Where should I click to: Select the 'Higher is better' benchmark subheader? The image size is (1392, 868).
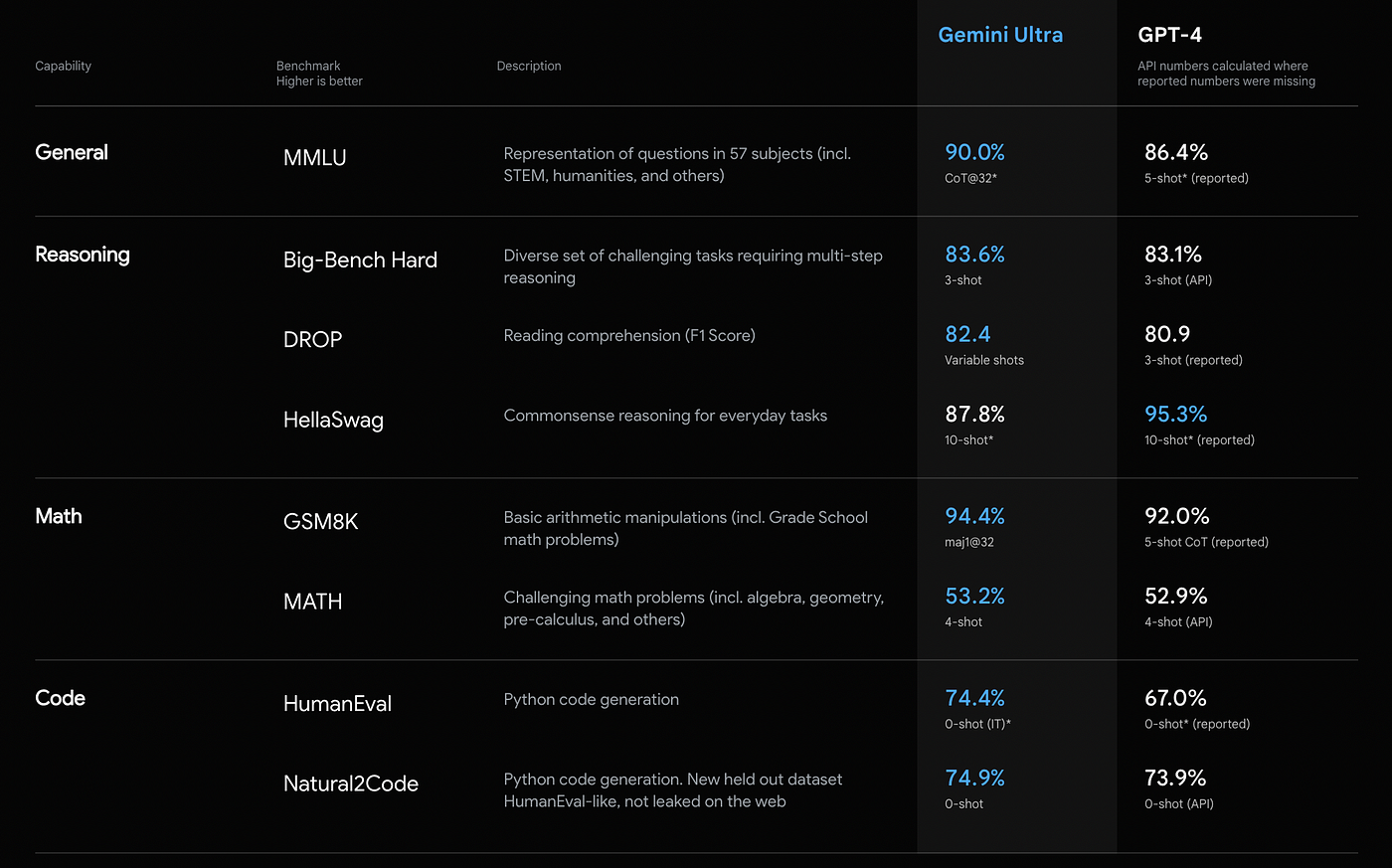tap(319, 82)
